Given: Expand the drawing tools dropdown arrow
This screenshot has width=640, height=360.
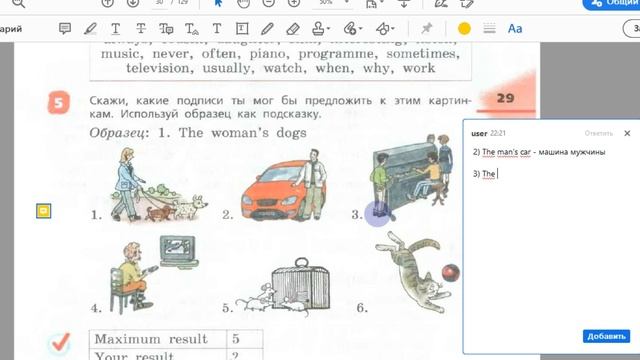Looking at the screenshot, I should (x=393, y=29).
